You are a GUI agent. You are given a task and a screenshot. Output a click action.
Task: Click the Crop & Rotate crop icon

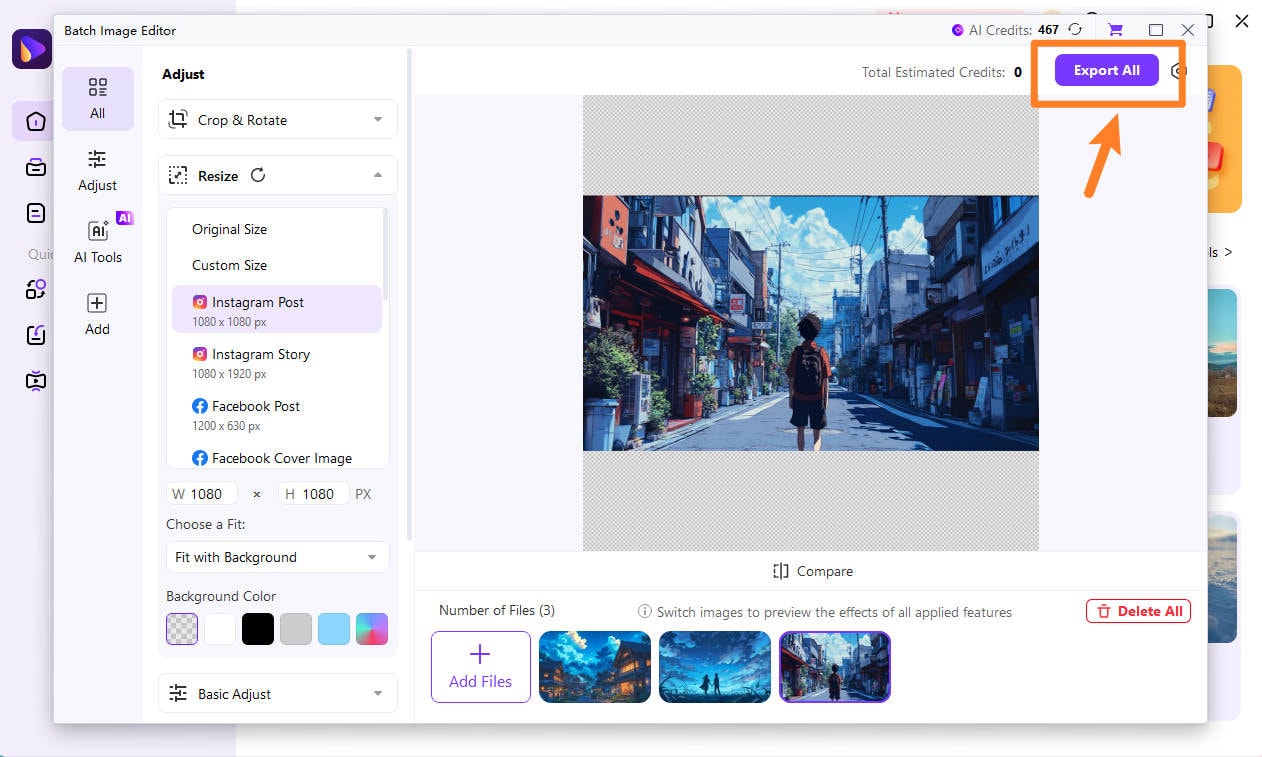(x=178, y=120)
